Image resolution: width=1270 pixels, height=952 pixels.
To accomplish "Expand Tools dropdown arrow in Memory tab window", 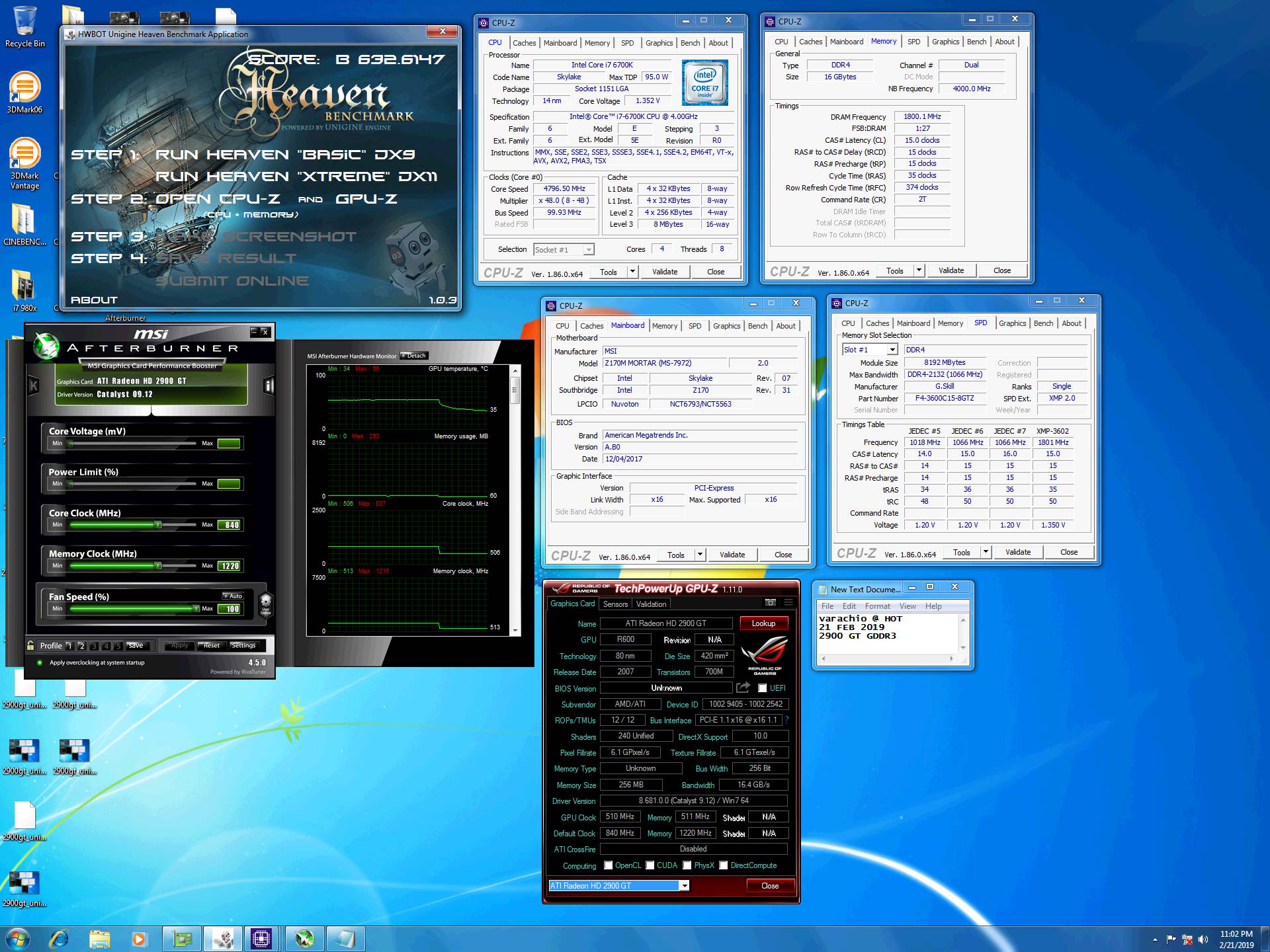I will click(919, 270).
